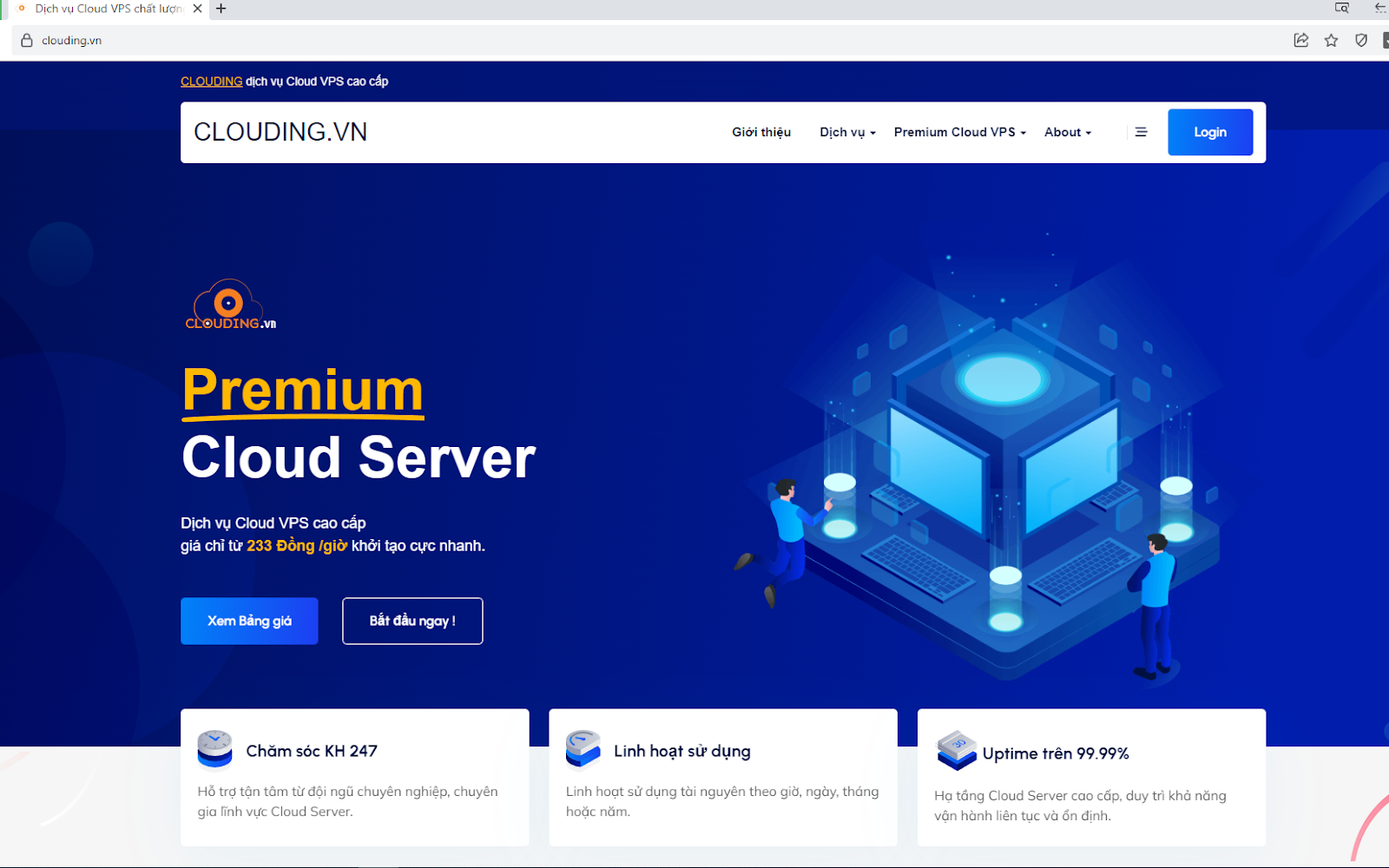Image resolution: width=1389 pixels, height=868 pixels.
Task: Click the share icon in the browser toolbar
Action: (1300, 40)
